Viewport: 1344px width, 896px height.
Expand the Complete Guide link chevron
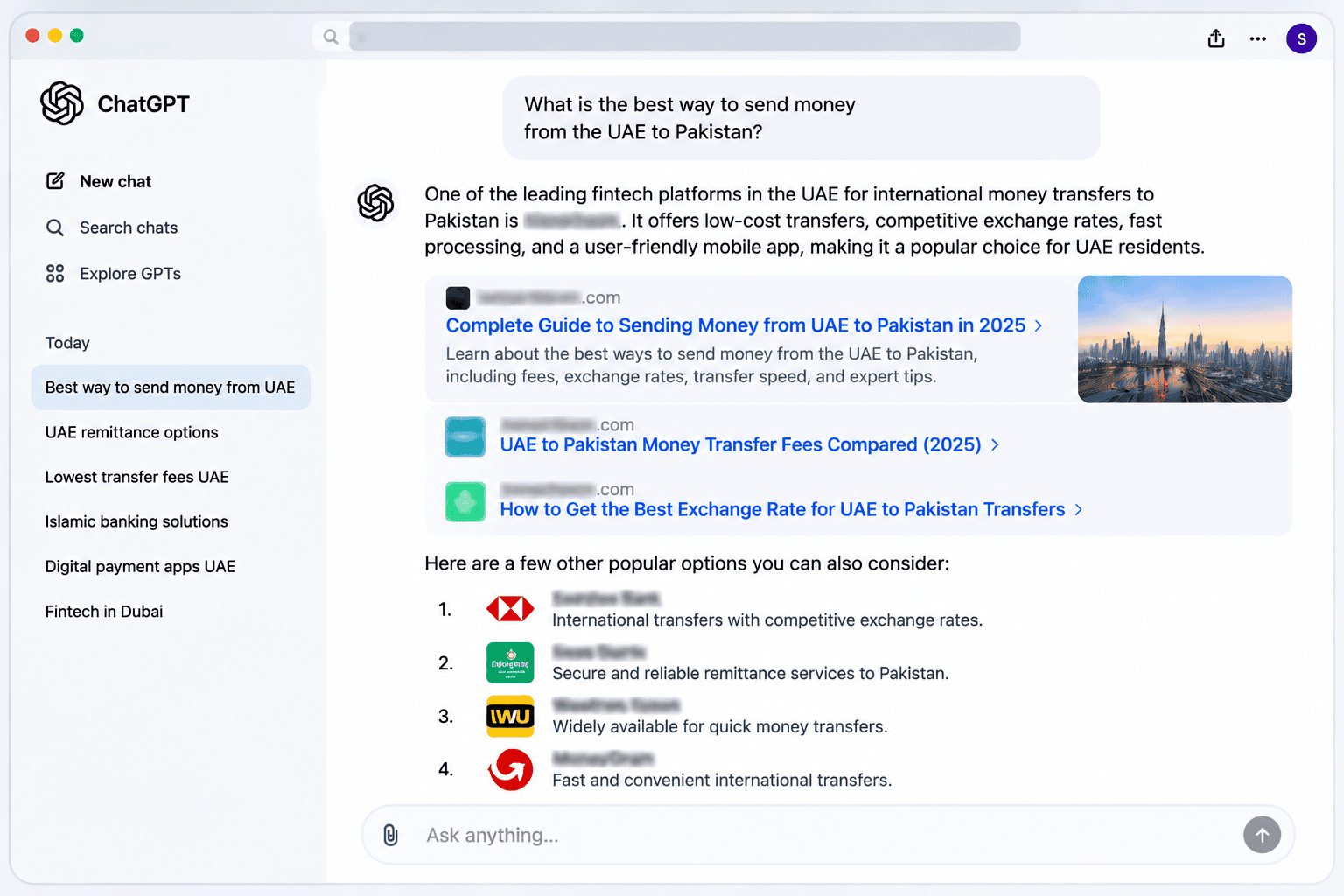(1039, 325)
